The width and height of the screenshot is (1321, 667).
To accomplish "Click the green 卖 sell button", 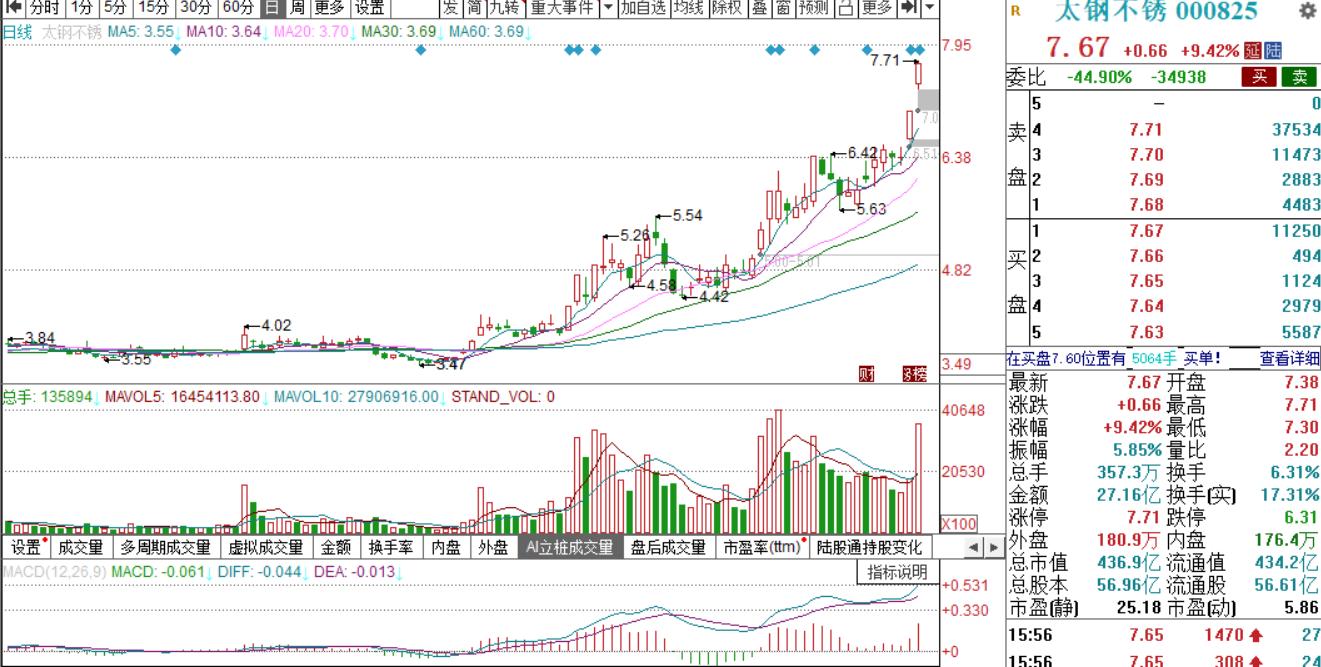I will (1299, 78).
